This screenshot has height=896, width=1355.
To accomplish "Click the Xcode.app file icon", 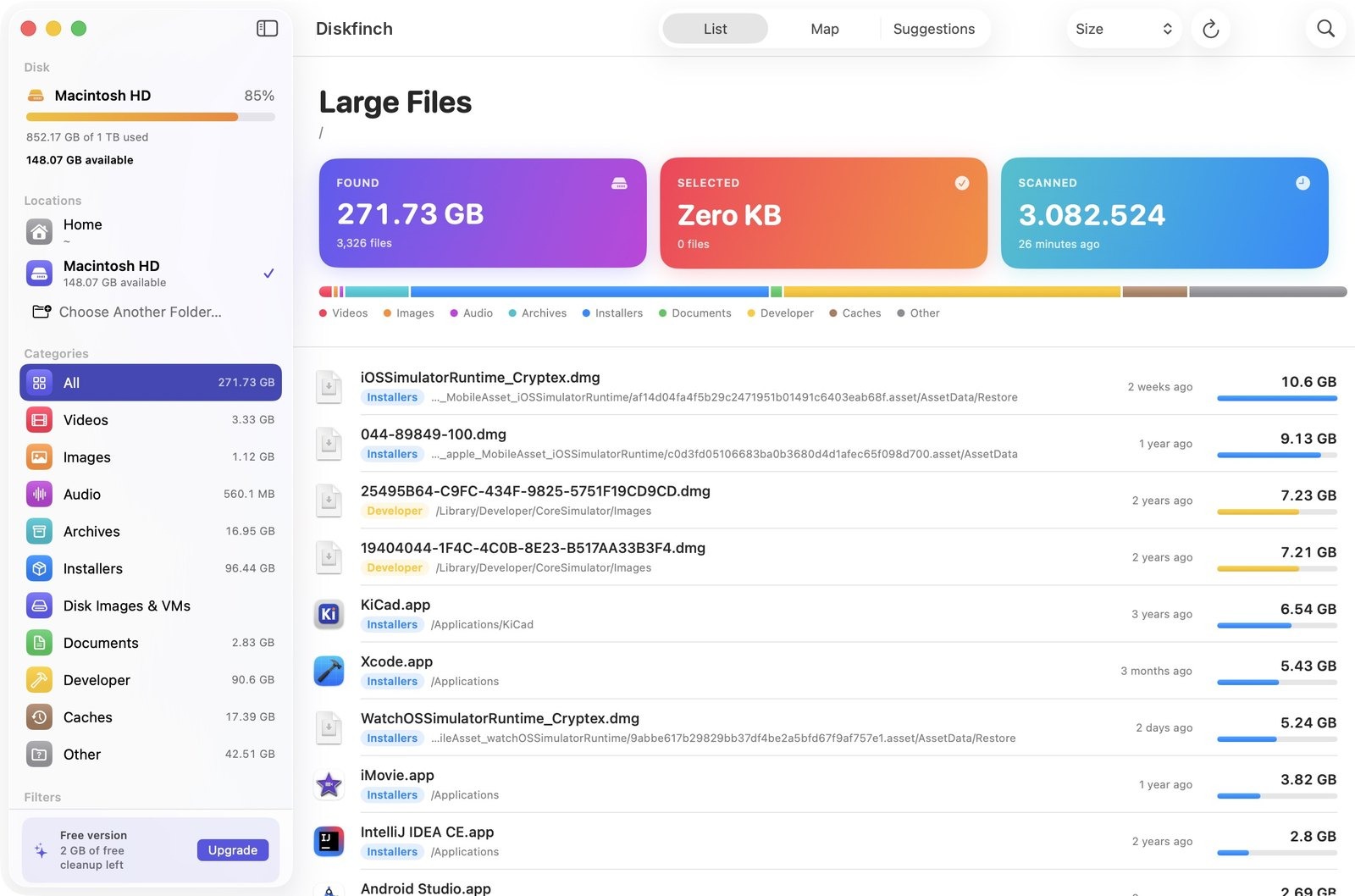I will [x=329, y=671].
